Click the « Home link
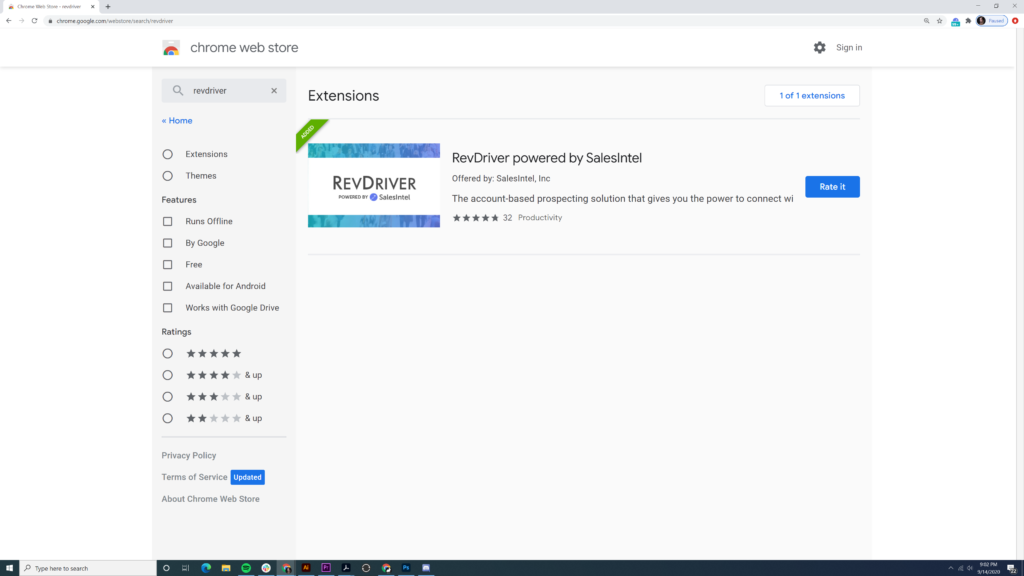The image size is (1024, 576). tap(177, 121)
